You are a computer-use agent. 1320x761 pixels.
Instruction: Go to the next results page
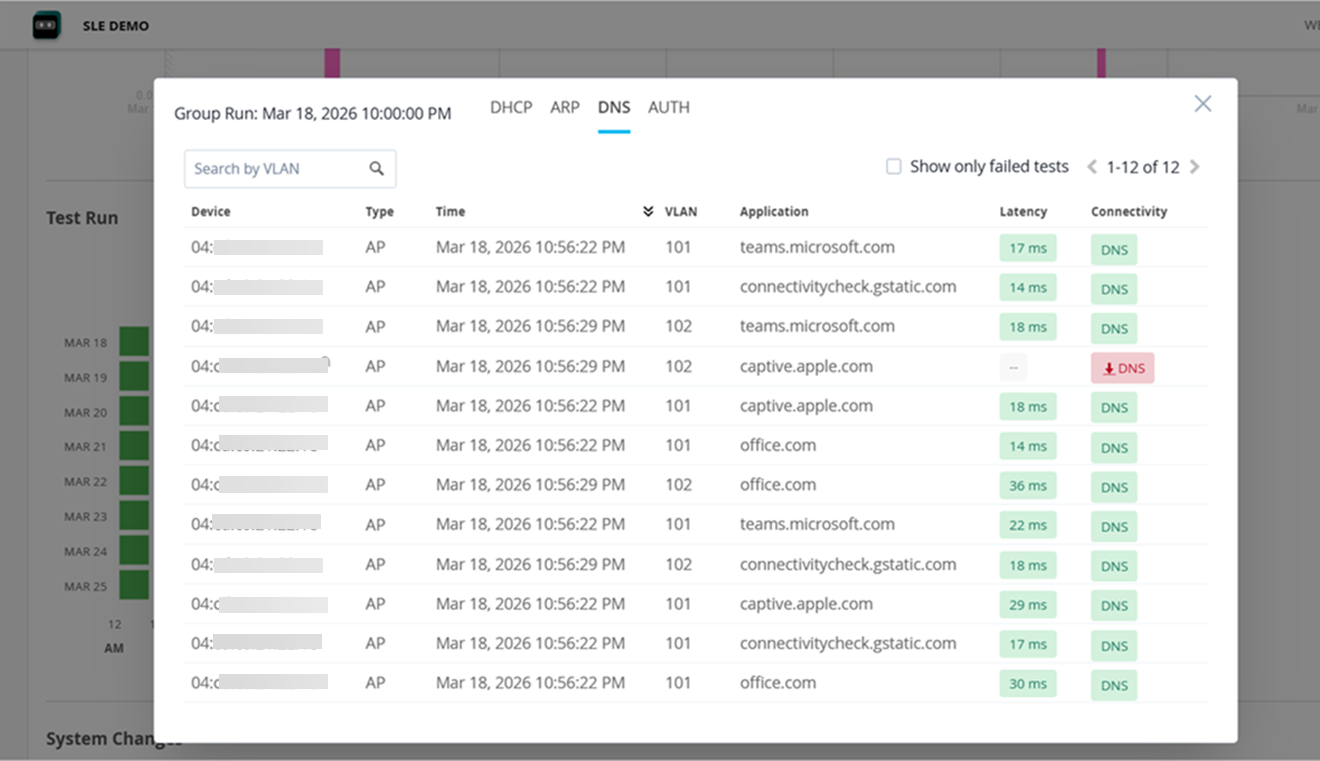[1195, 167]
